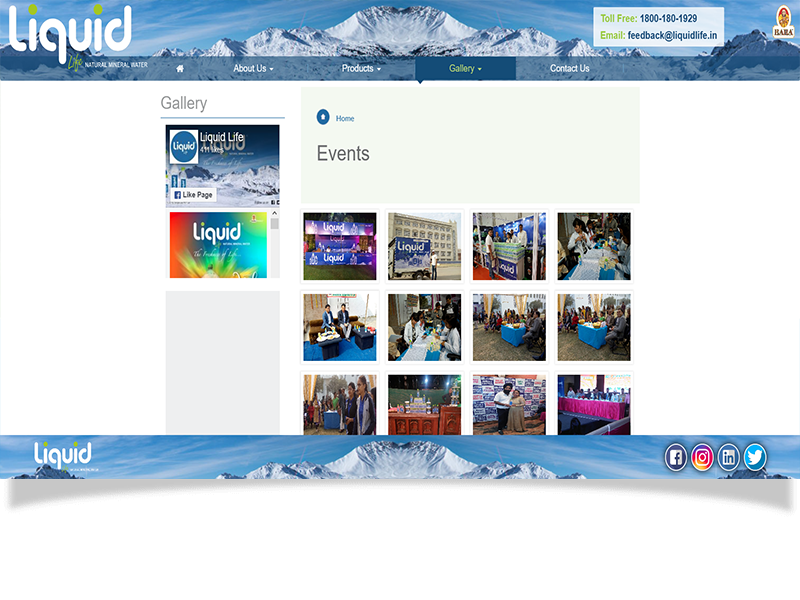The height and width of the screenshot is (600, 800).
Task: Go to the Contact Us page
Action: (569, 68)
